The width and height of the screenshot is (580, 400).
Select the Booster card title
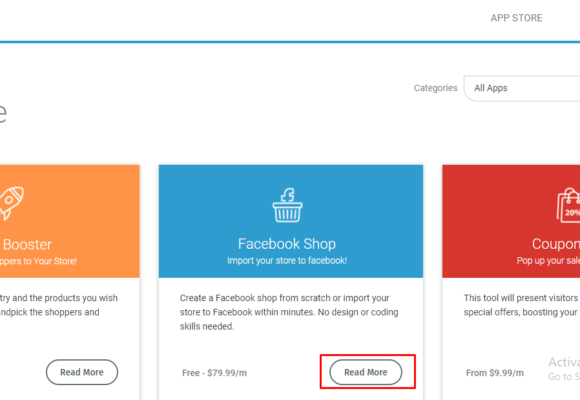point(27,245)
